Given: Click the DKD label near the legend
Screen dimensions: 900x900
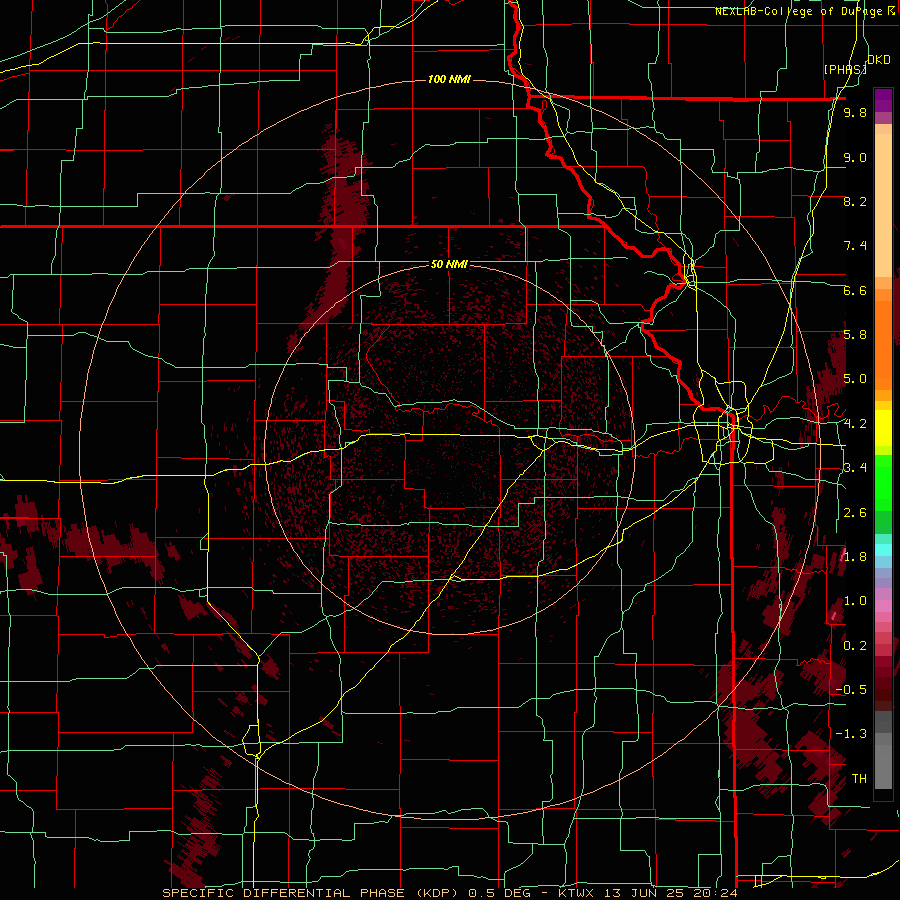Looking at the screenshot, I should click(x=879, y=60).
